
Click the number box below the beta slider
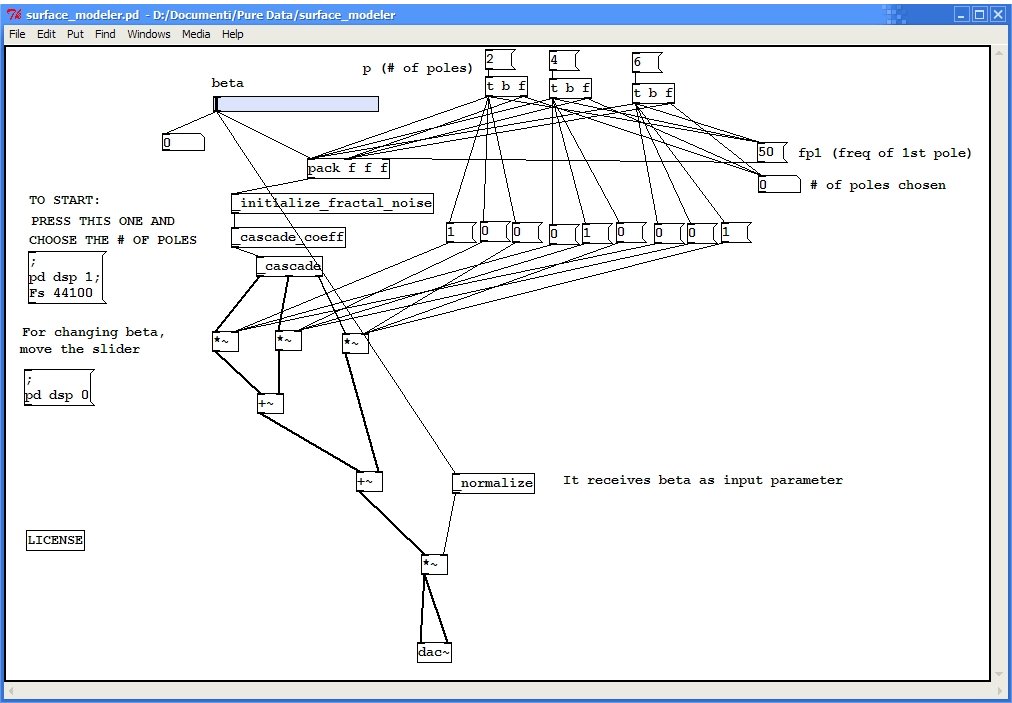[x=183, y=143]
